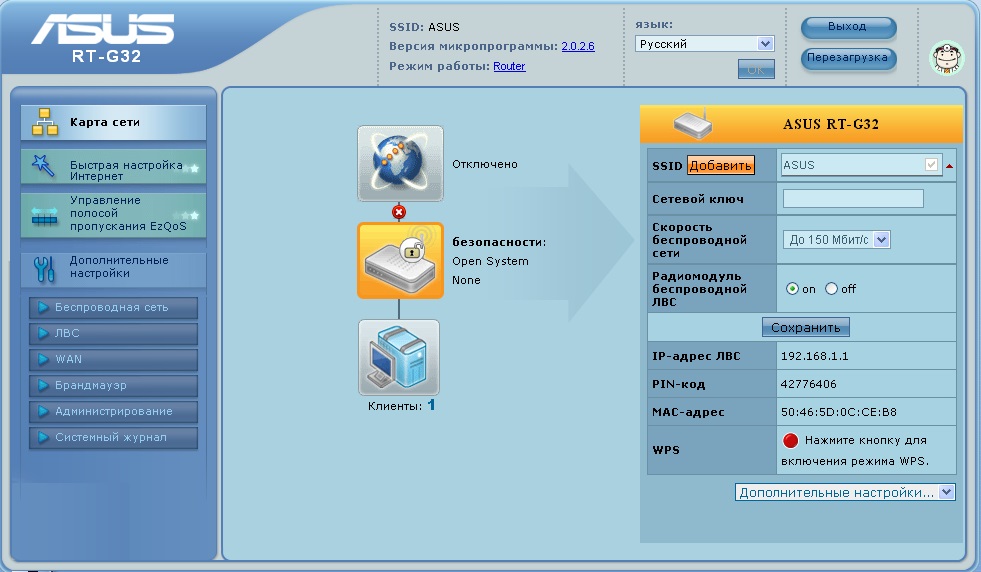The image size is (981, 572).
Task: Open the Router operation mode link
Action: pyautogui.click(x=509, y=66)
